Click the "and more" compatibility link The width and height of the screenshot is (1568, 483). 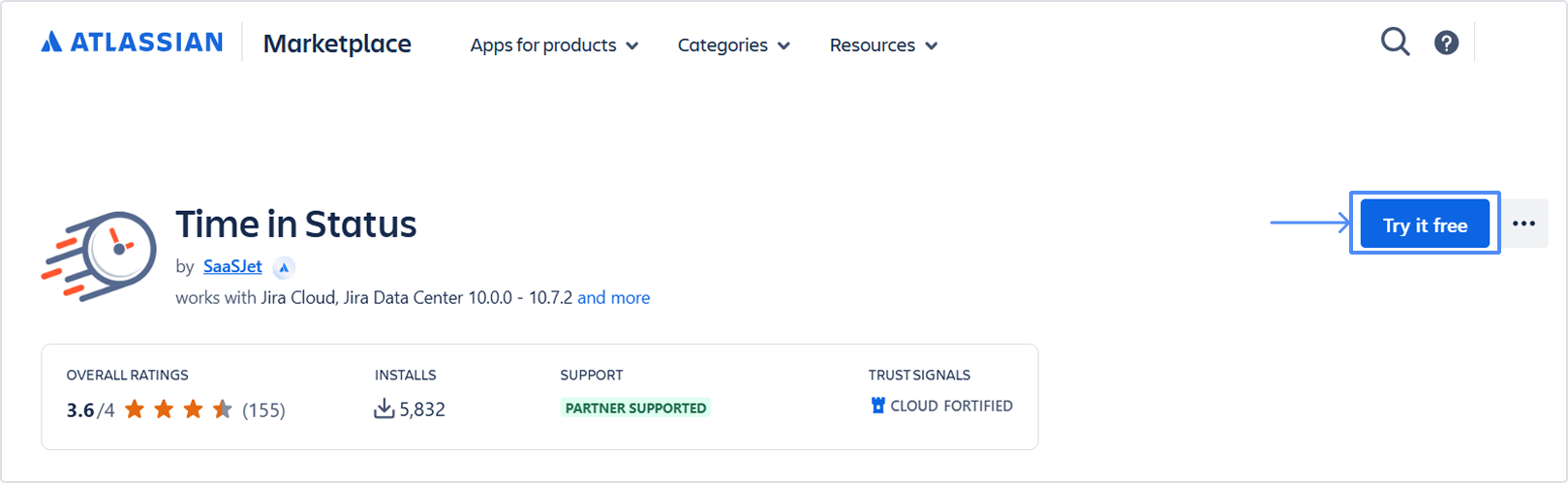coord(613,298)
